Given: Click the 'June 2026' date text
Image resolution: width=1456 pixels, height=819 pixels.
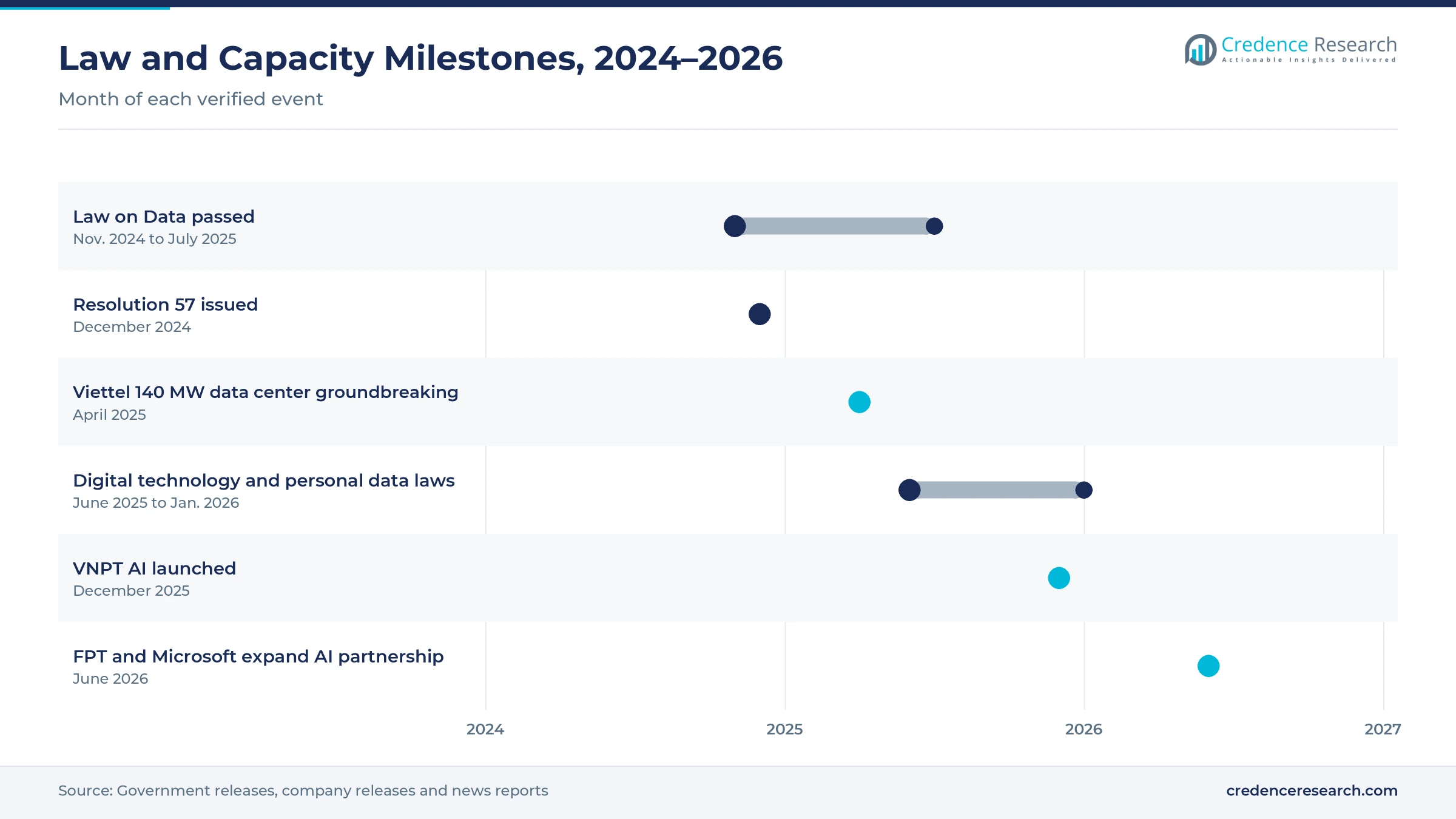Looking at the screenshot, I should click(110, 679).
